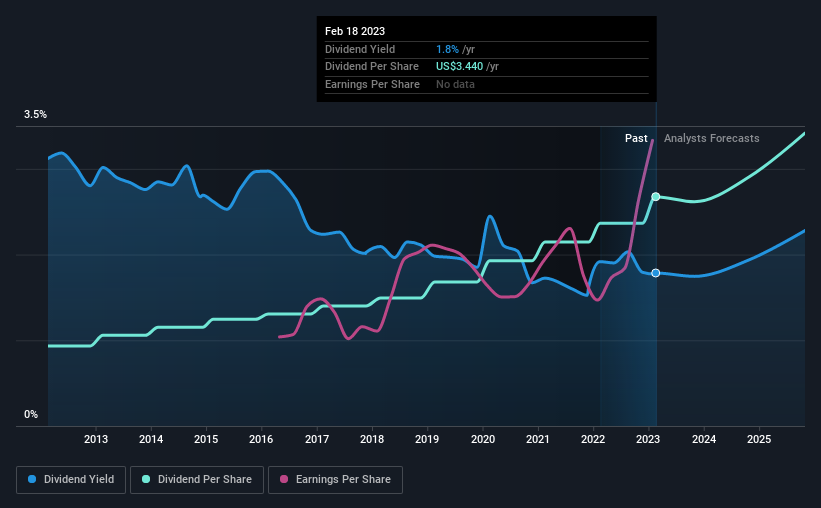Click the 2019 x-axis year label
This screenshot has height=508, width=821.
pyautogui.click(x=427, y=439)
